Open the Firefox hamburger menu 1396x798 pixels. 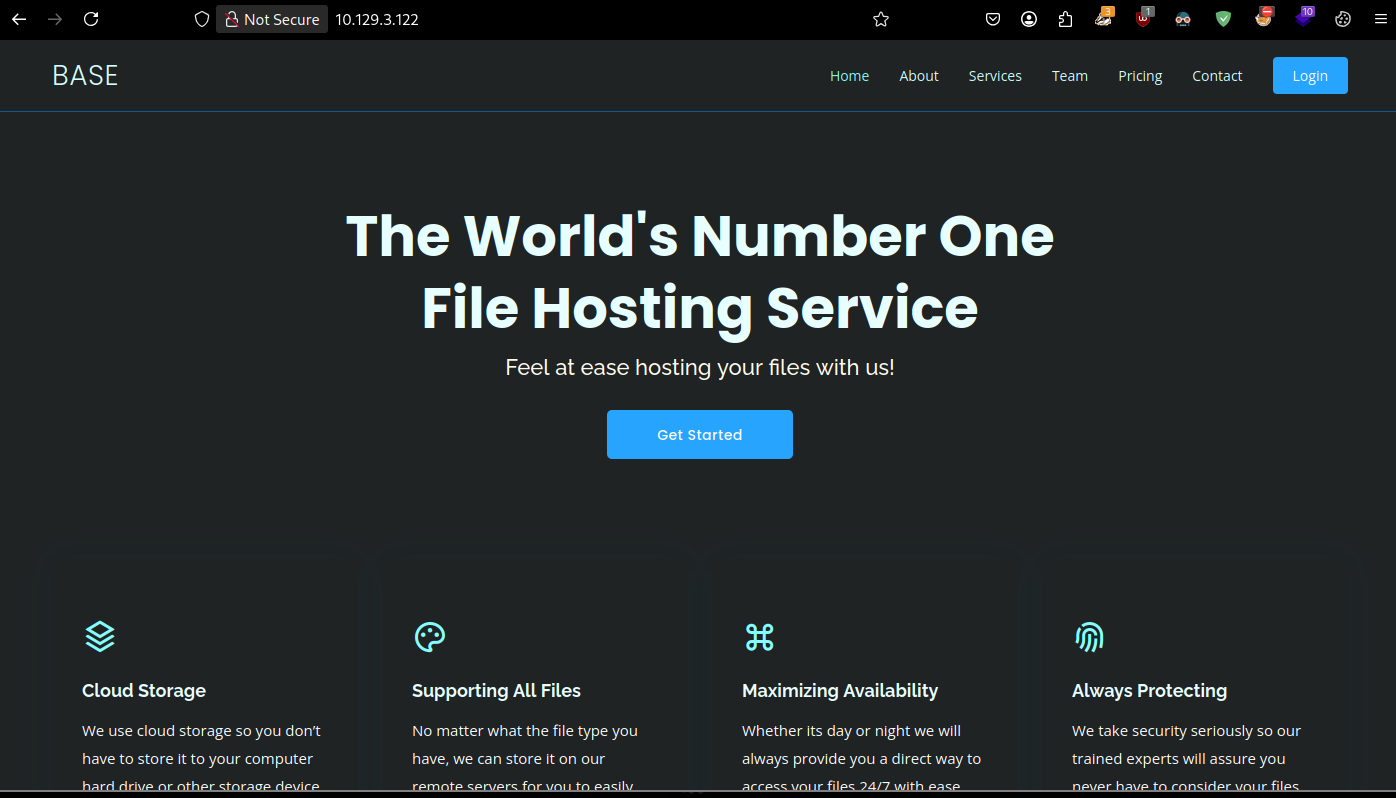(1378, 19)
